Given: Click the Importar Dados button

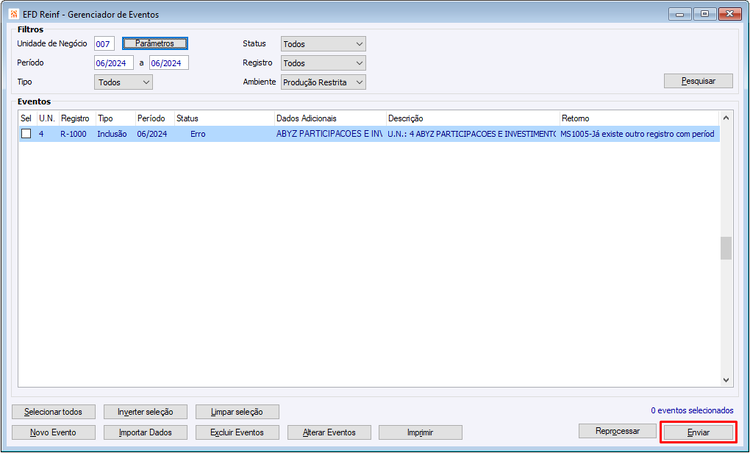Looking at the screenshot, I should point(145,432).
